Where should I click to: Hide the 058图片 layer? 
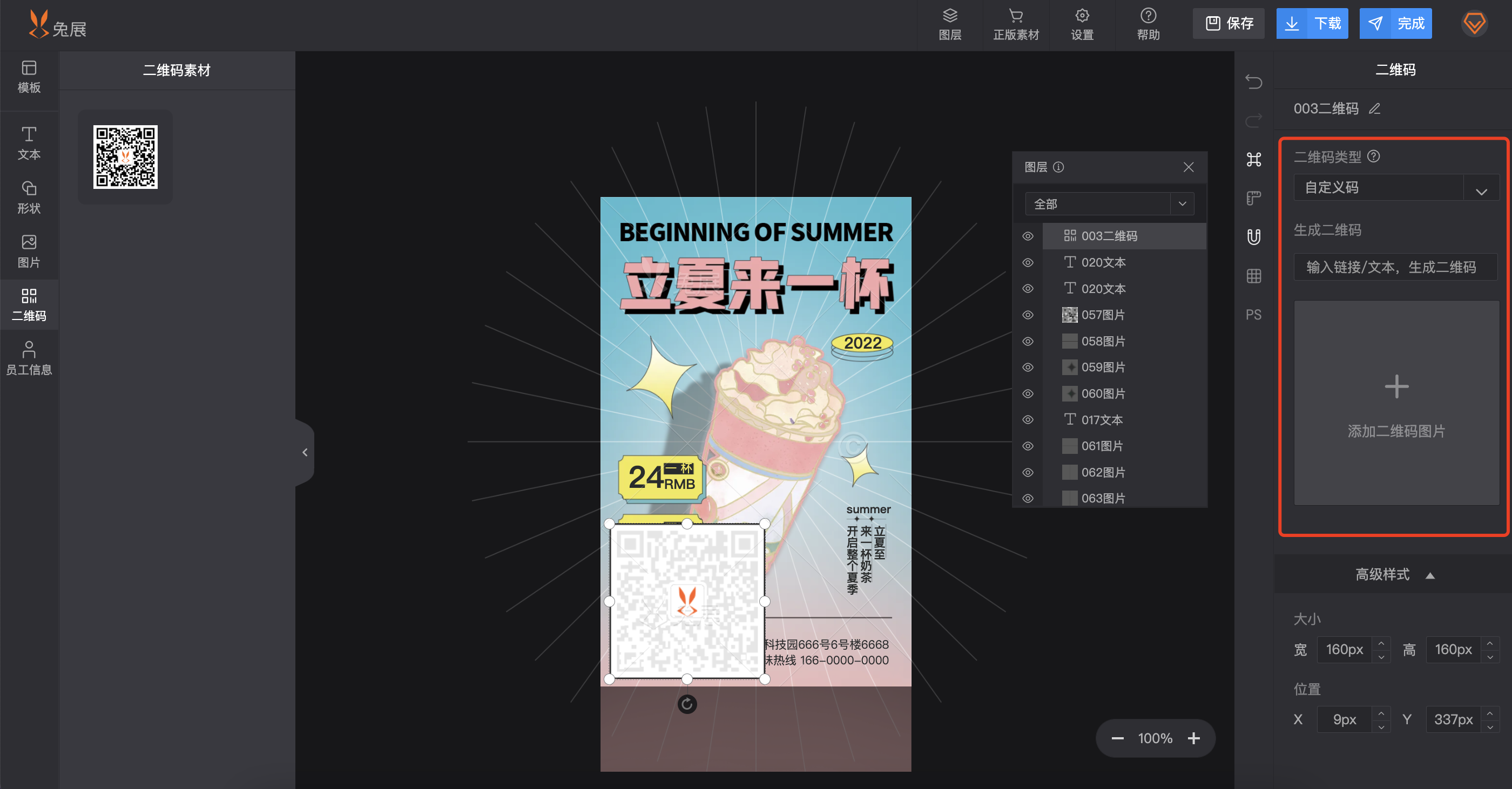[1028, 342]
